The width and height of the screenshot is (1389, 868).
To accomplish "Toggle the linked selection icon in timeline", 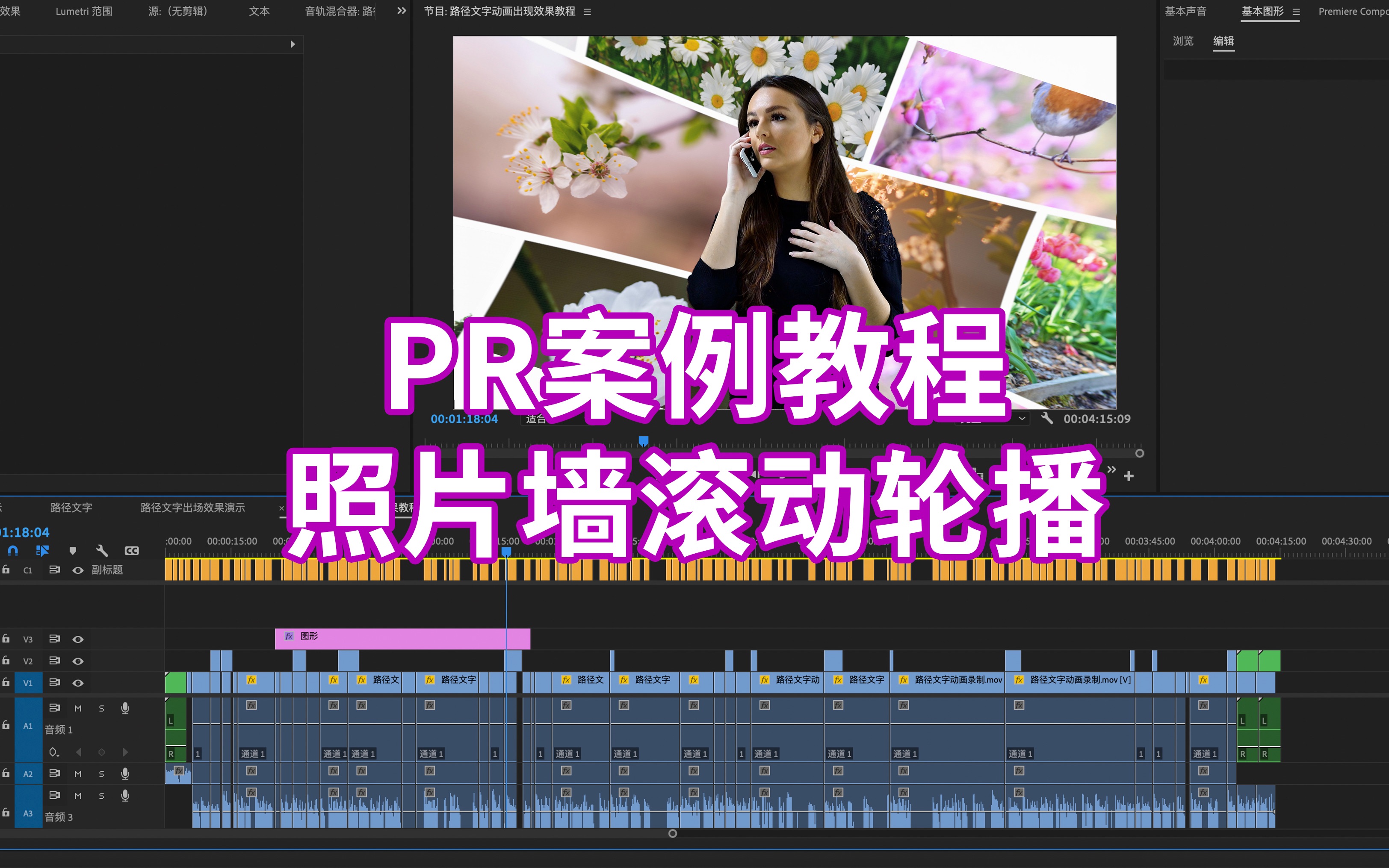I will click(42, 551).
